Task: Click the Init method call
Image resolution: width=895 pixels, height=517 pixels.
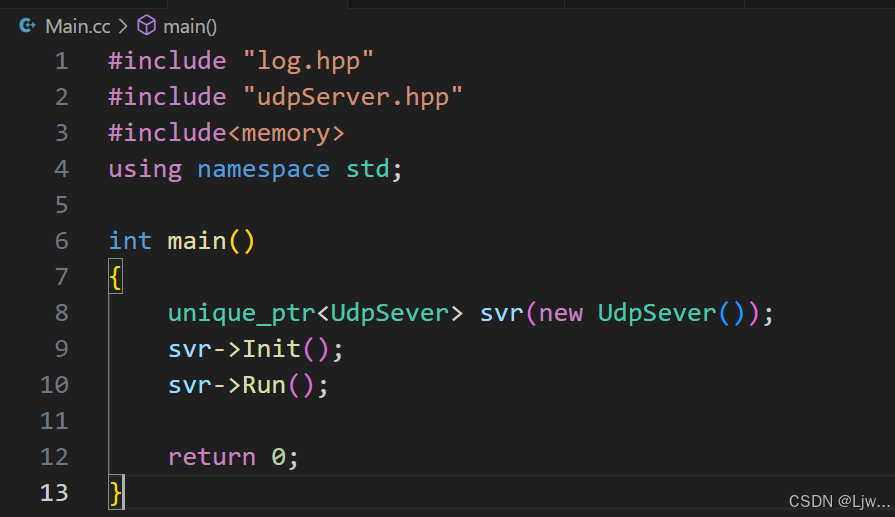Action: (271, 349)
